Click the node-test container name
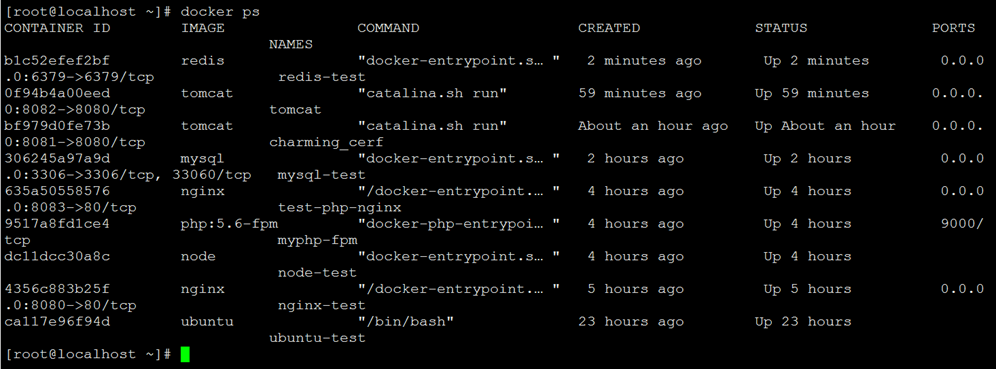This screenshot has height=369, width=996. (318, 273)
